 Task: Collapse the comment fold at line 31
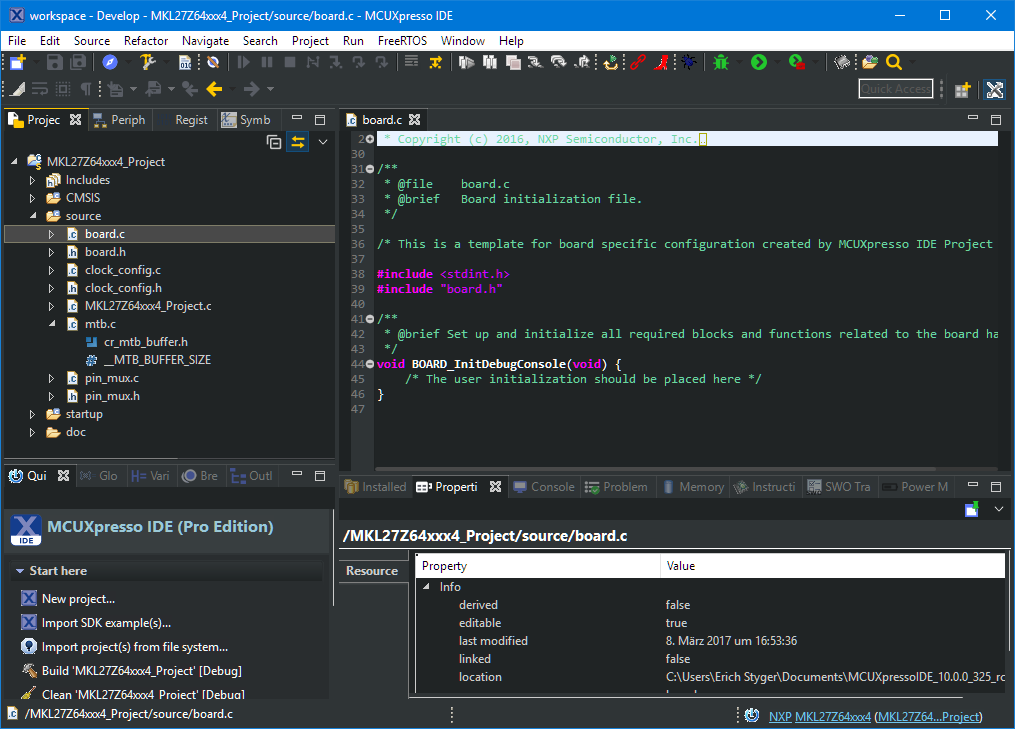(370, 169)
